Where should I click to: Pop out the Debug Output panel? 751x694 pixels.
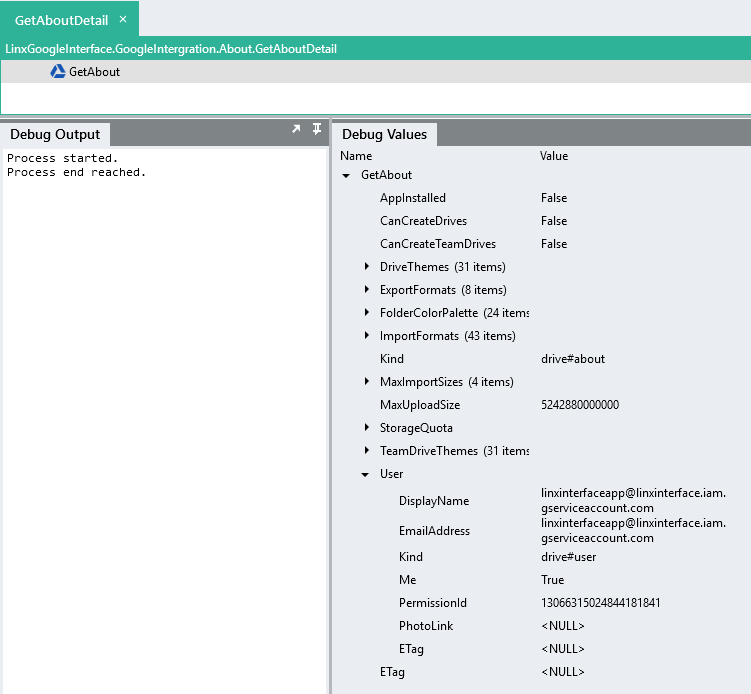[x=296, y=129]
